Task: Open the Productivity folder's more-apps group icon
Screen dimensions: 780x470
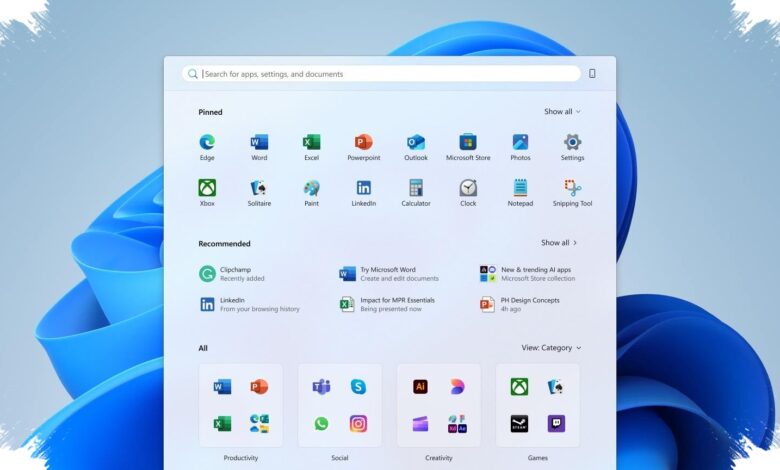Action: pyautogui.click(x=259, y=423)
